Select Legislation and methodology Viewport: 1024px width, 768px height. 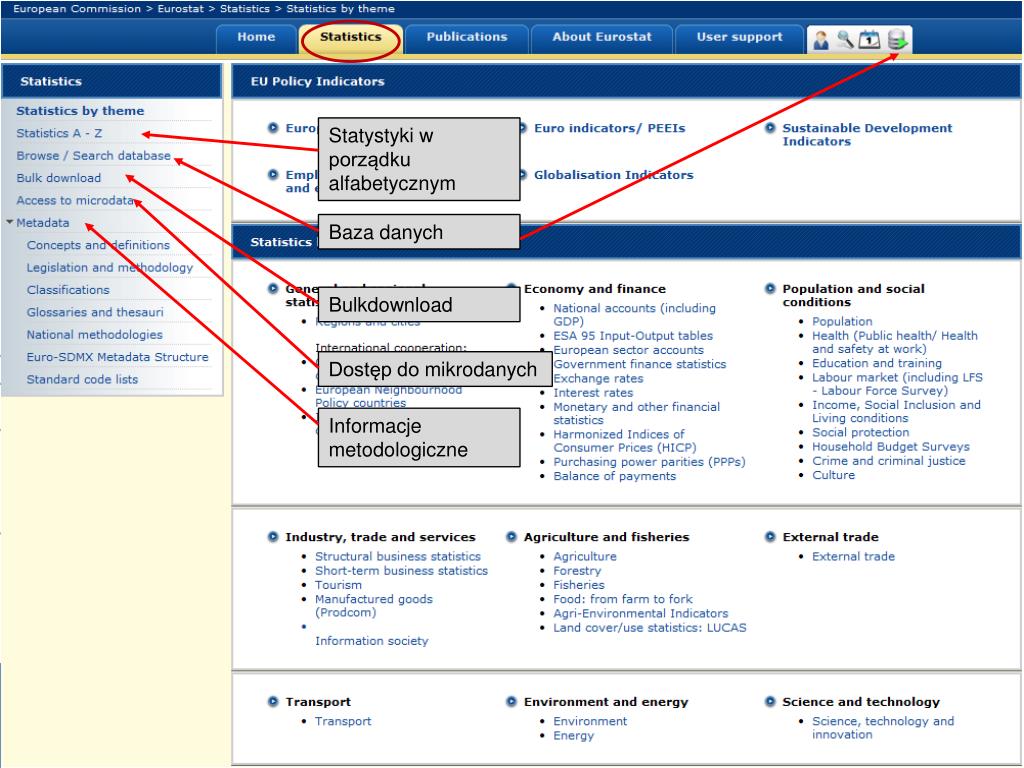(x=110, y=267)
